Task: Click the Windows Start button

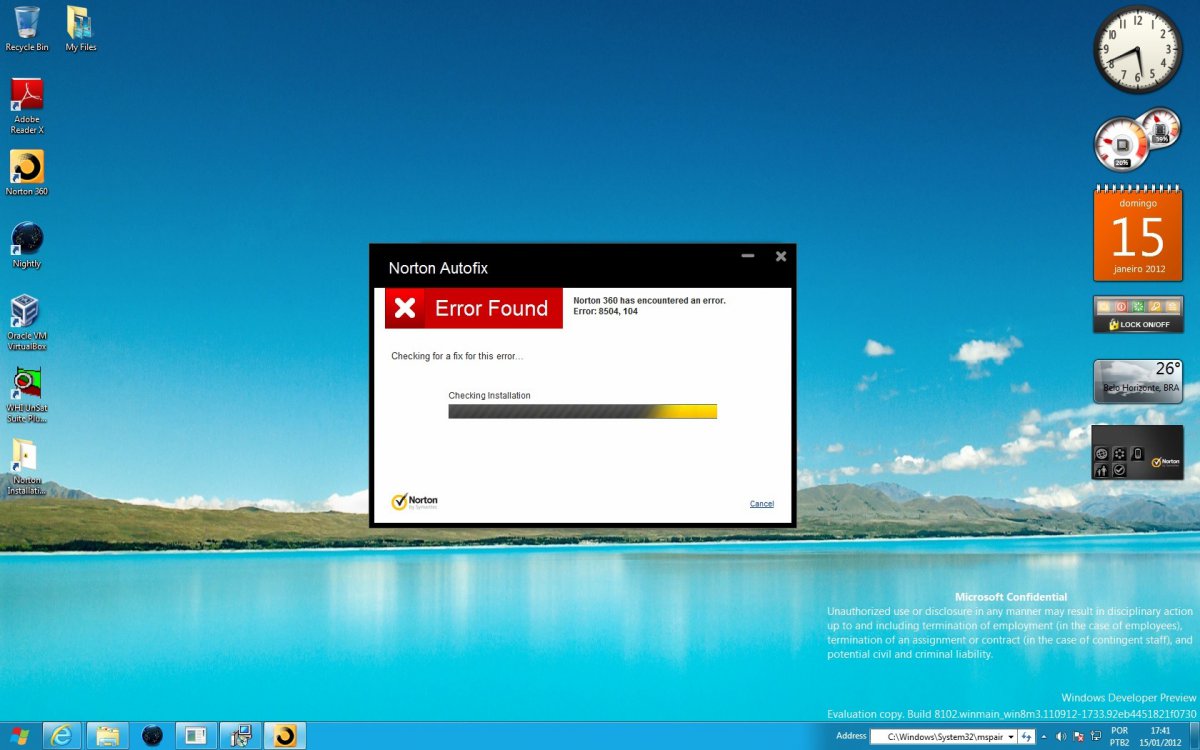Action: 19,736
